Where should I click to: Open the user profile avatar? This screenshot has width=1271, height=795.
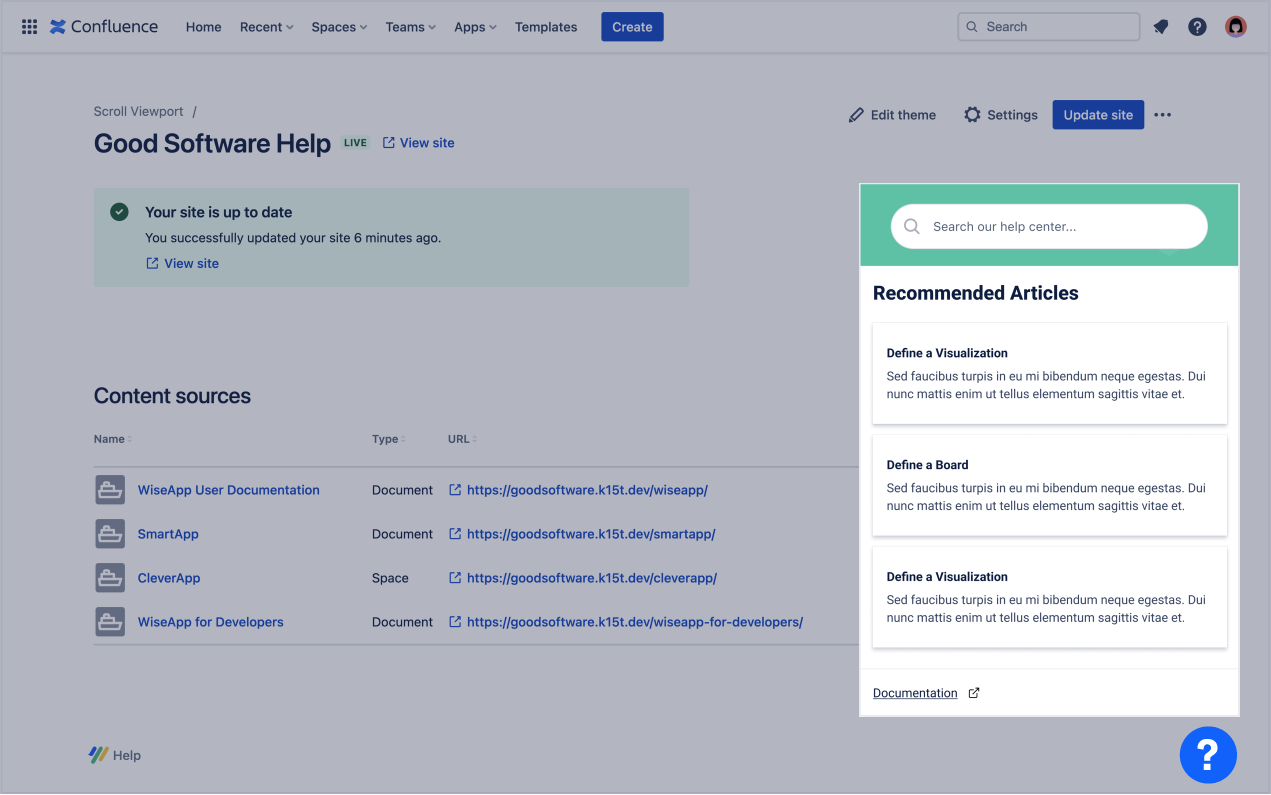[1236, 27]
